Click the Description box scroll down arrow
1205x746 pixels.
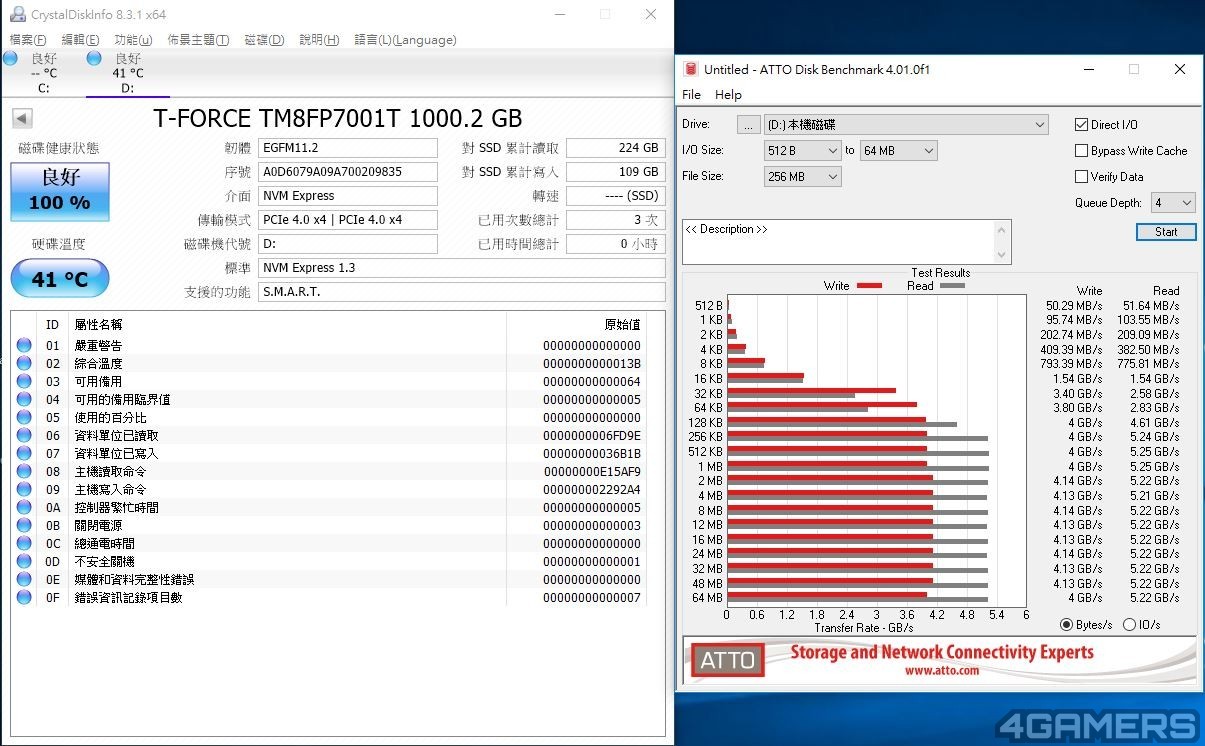[1003, 256]
